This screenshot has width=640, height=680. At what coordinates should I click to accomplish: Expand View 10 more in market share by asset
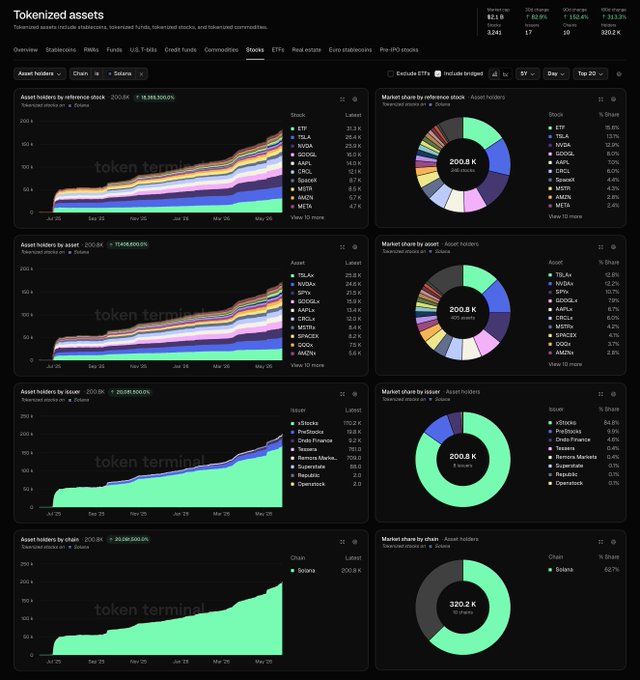(x=565, y=364)
